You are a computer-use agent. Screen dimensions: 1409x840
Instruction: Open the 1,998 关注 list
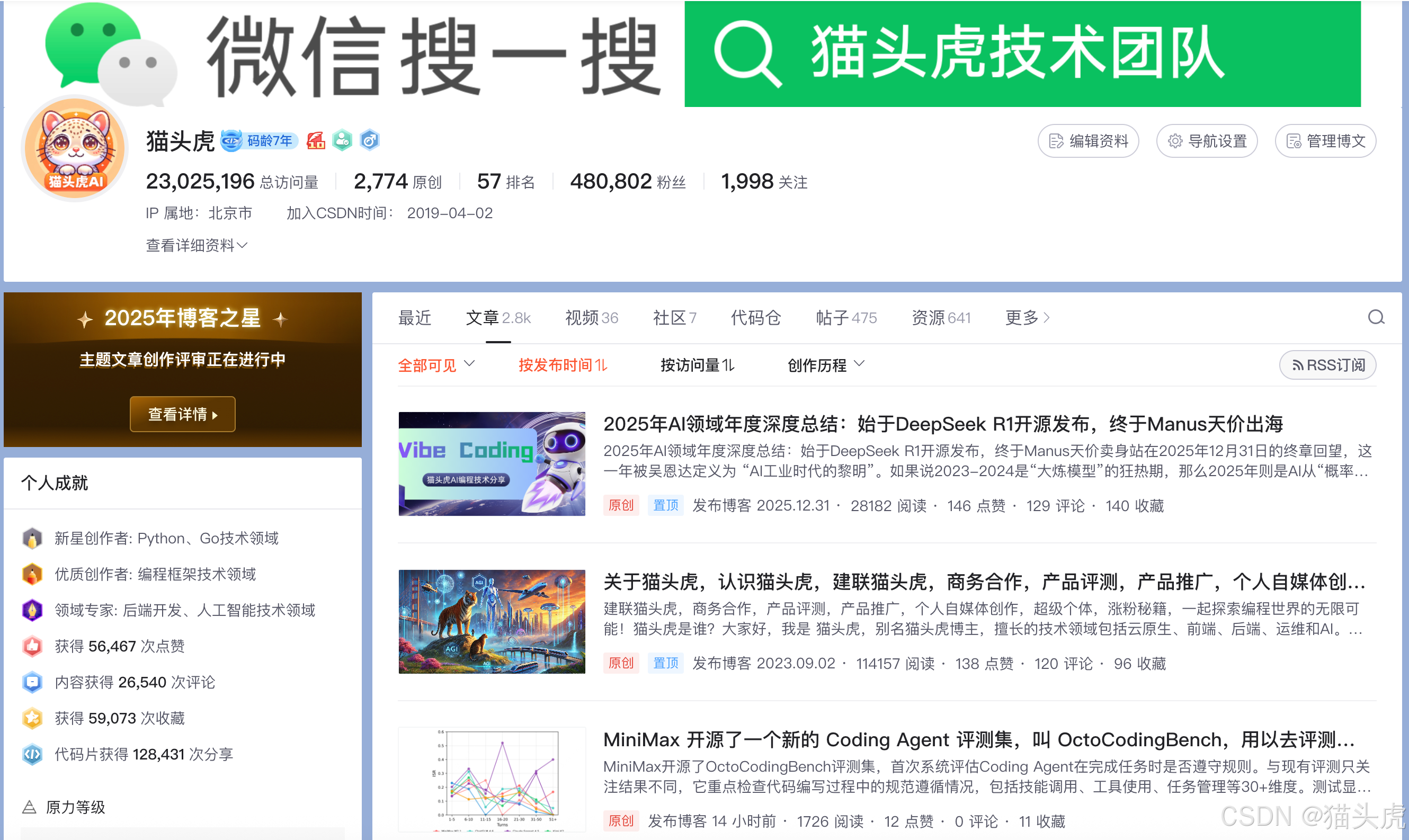click(x=764, y=182)
